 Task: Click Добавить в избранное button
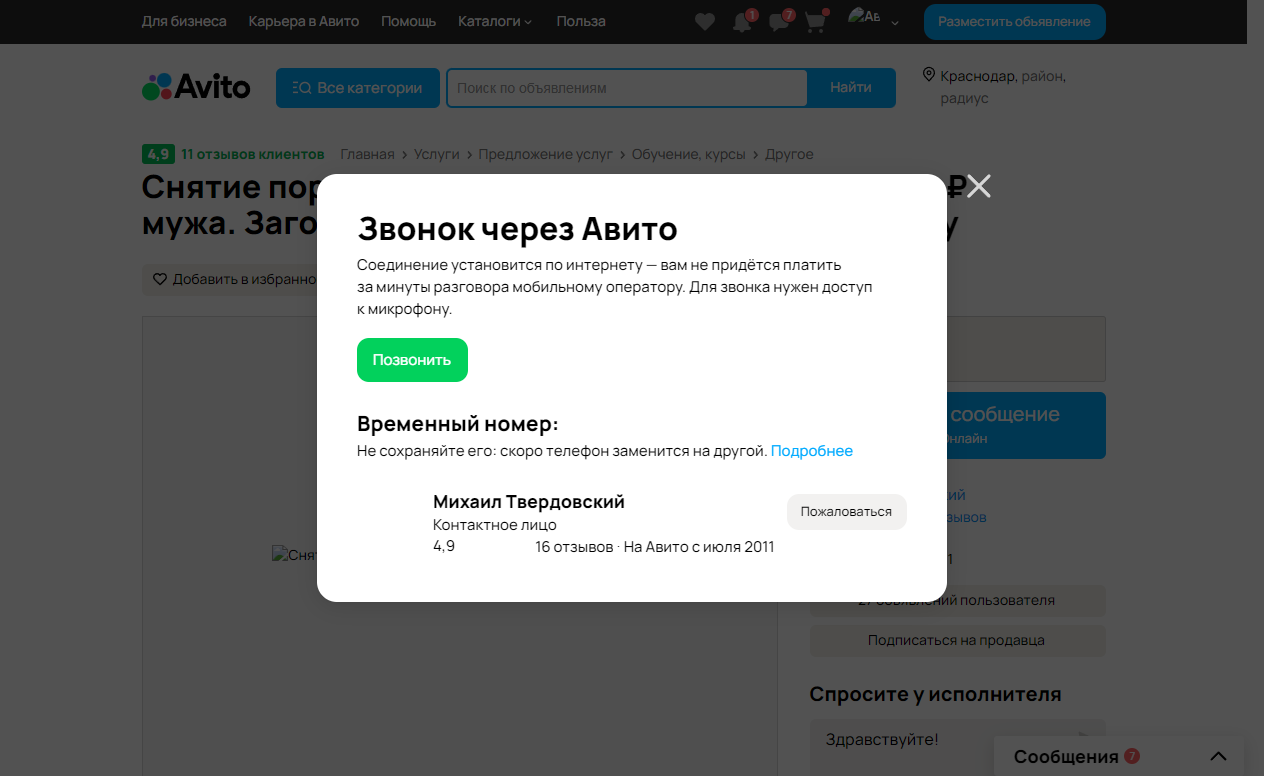tap(231, 279)
